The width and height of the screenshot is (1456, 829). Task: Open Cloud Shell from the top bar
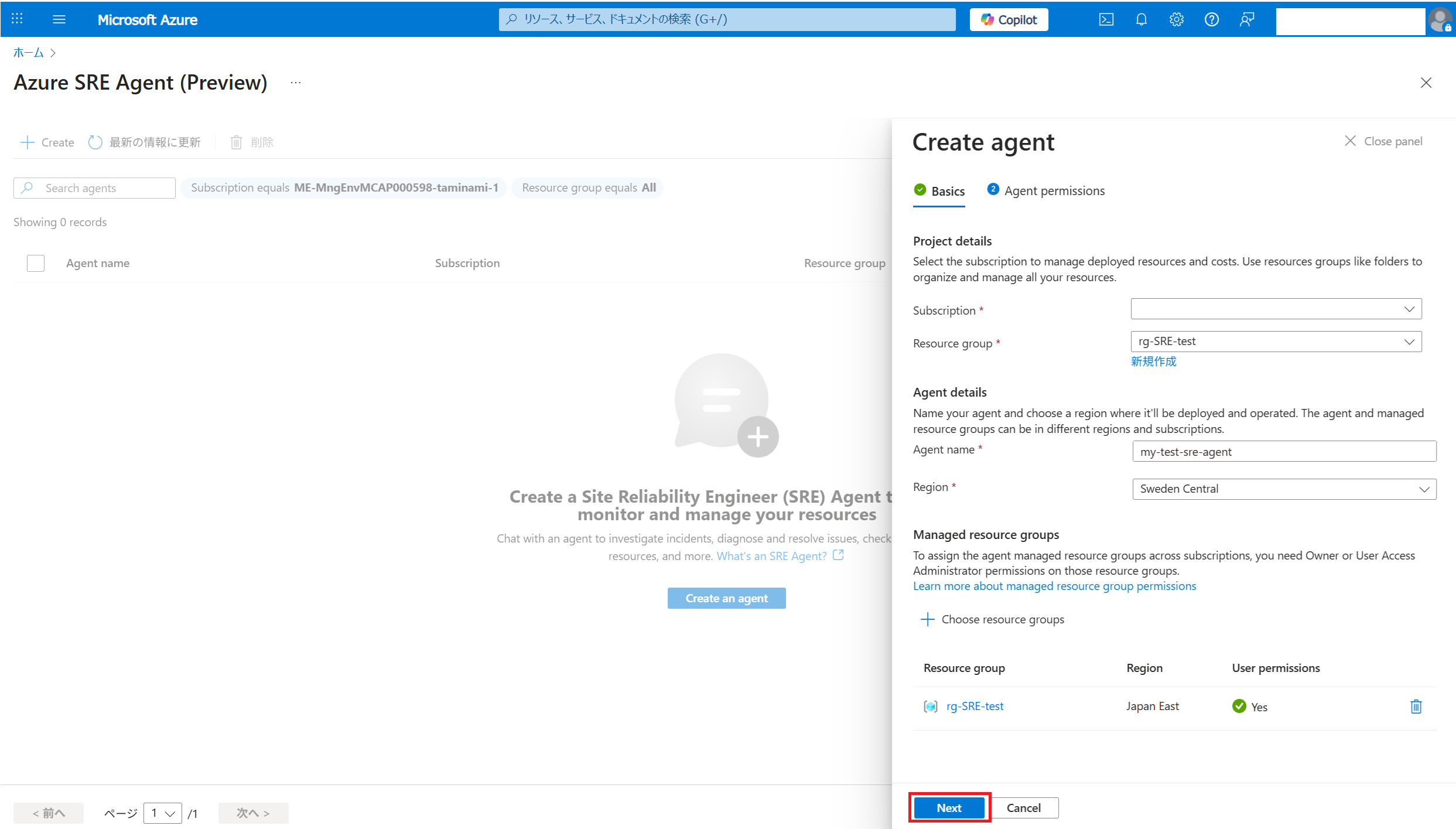1106,19
